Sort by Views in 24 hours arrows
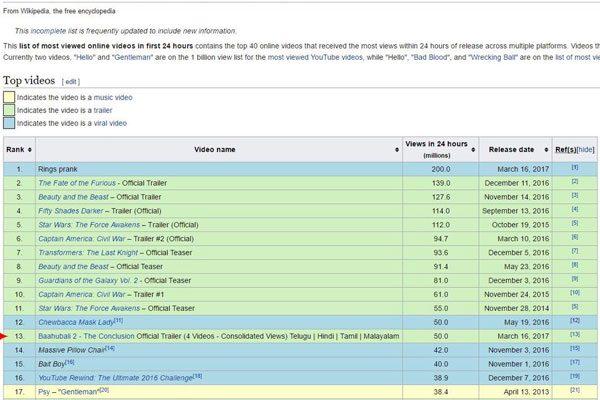The height and width of the screenshot is (400, 600). click(x=473, y=150)
